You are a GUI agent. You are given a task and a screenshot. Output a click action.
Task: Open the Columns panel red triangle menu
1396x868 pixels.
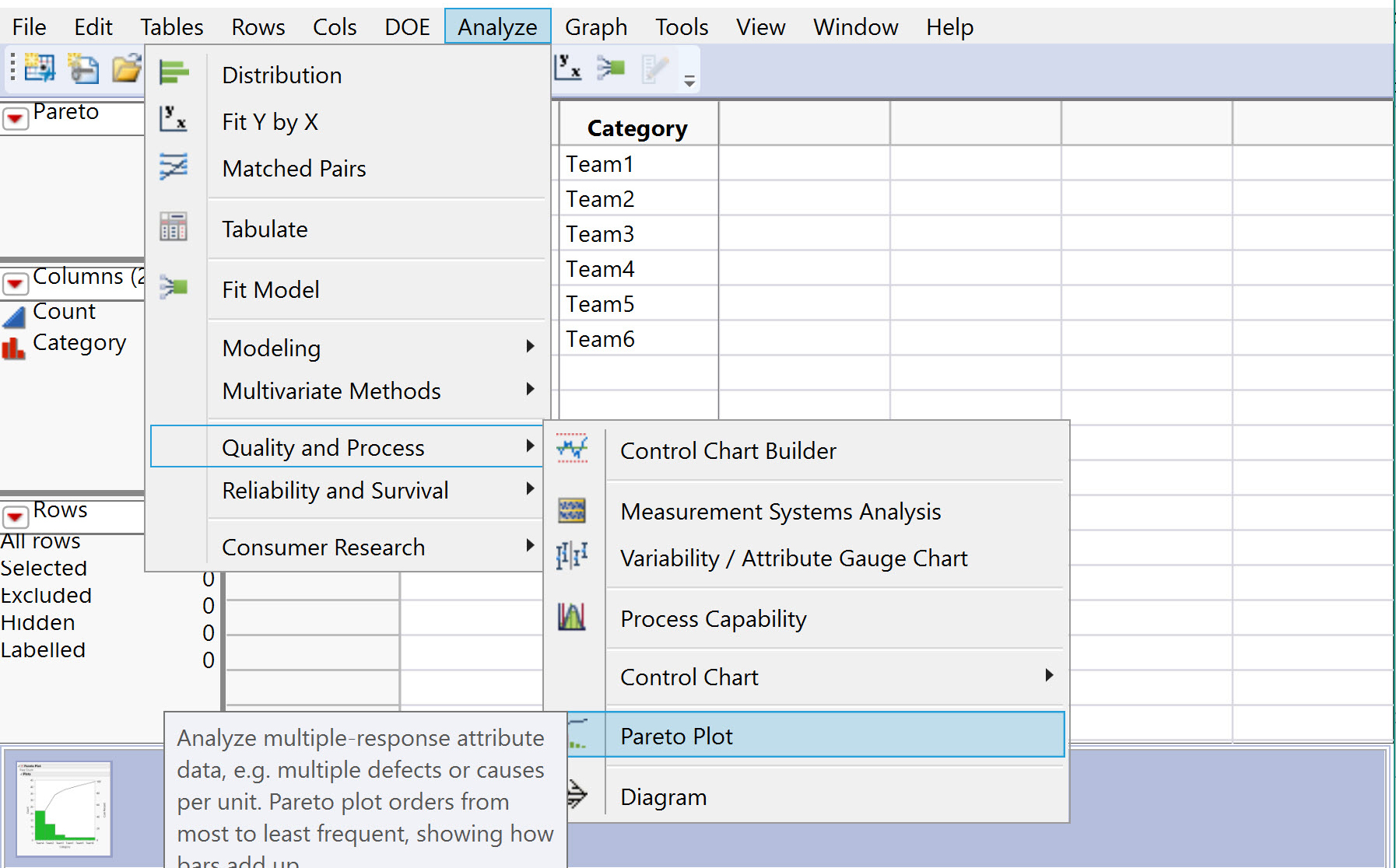pyautogui.click(x=15, y=284)
